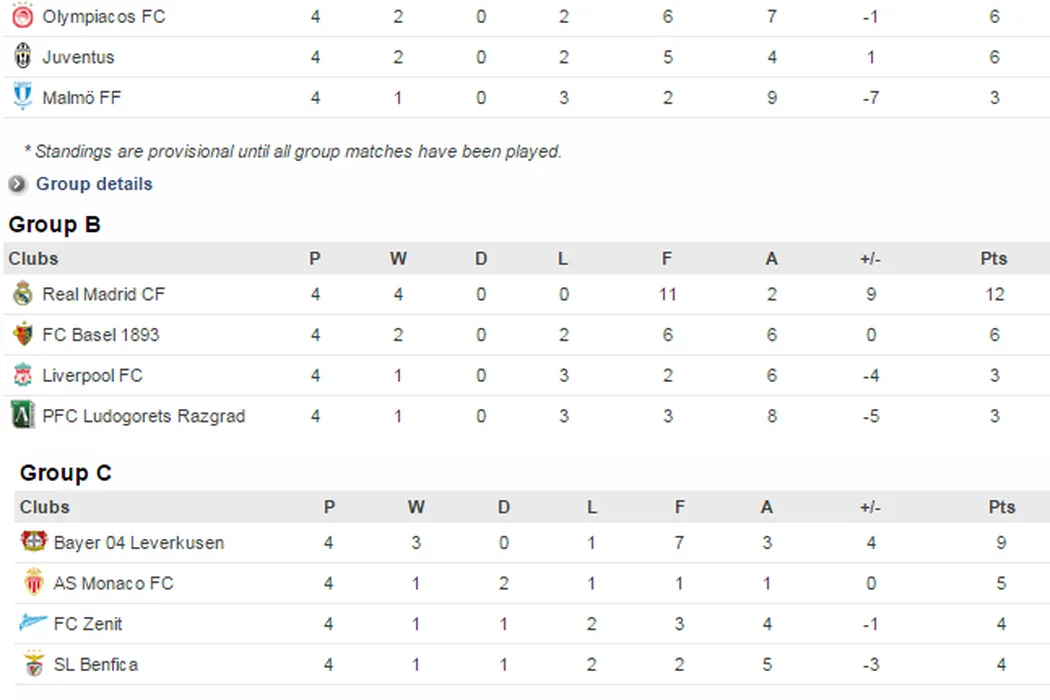Open the Liverpool FC team link
The width and height of the screenshot is (1050, 700).
coord(92,376)
